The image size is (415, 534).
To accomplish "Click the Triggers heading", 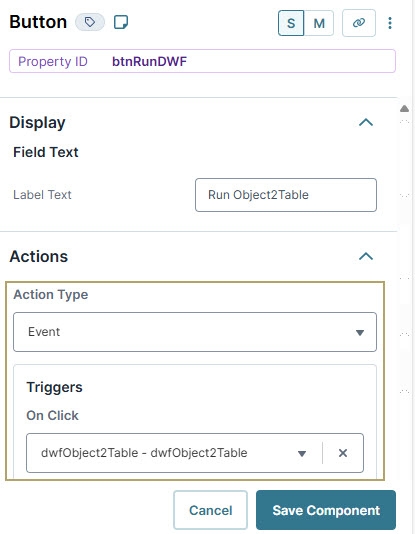I will [x=54, y=387].
